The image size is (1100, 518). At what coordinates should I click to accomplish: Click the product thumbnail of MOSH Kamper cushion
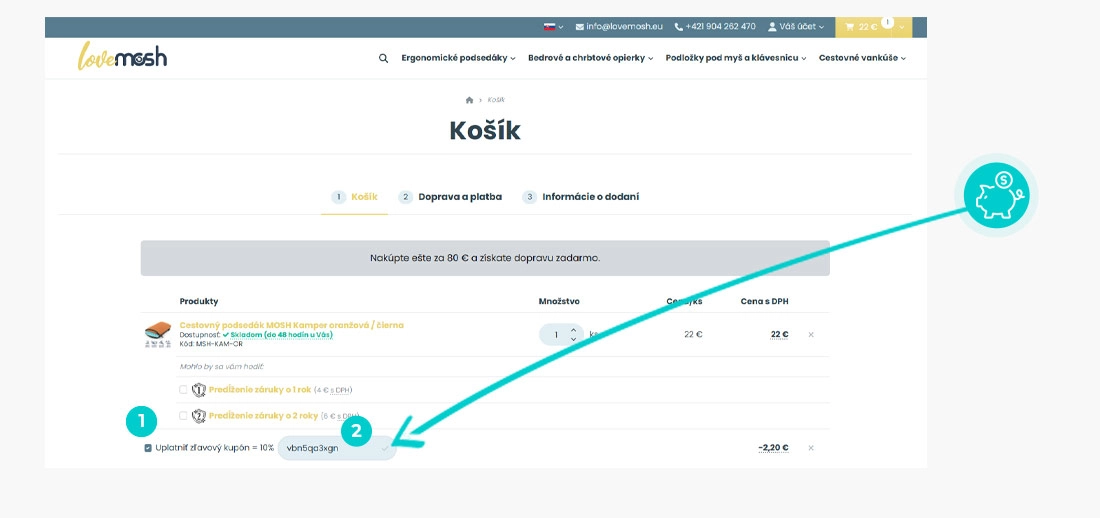click(x=158, y=335)
